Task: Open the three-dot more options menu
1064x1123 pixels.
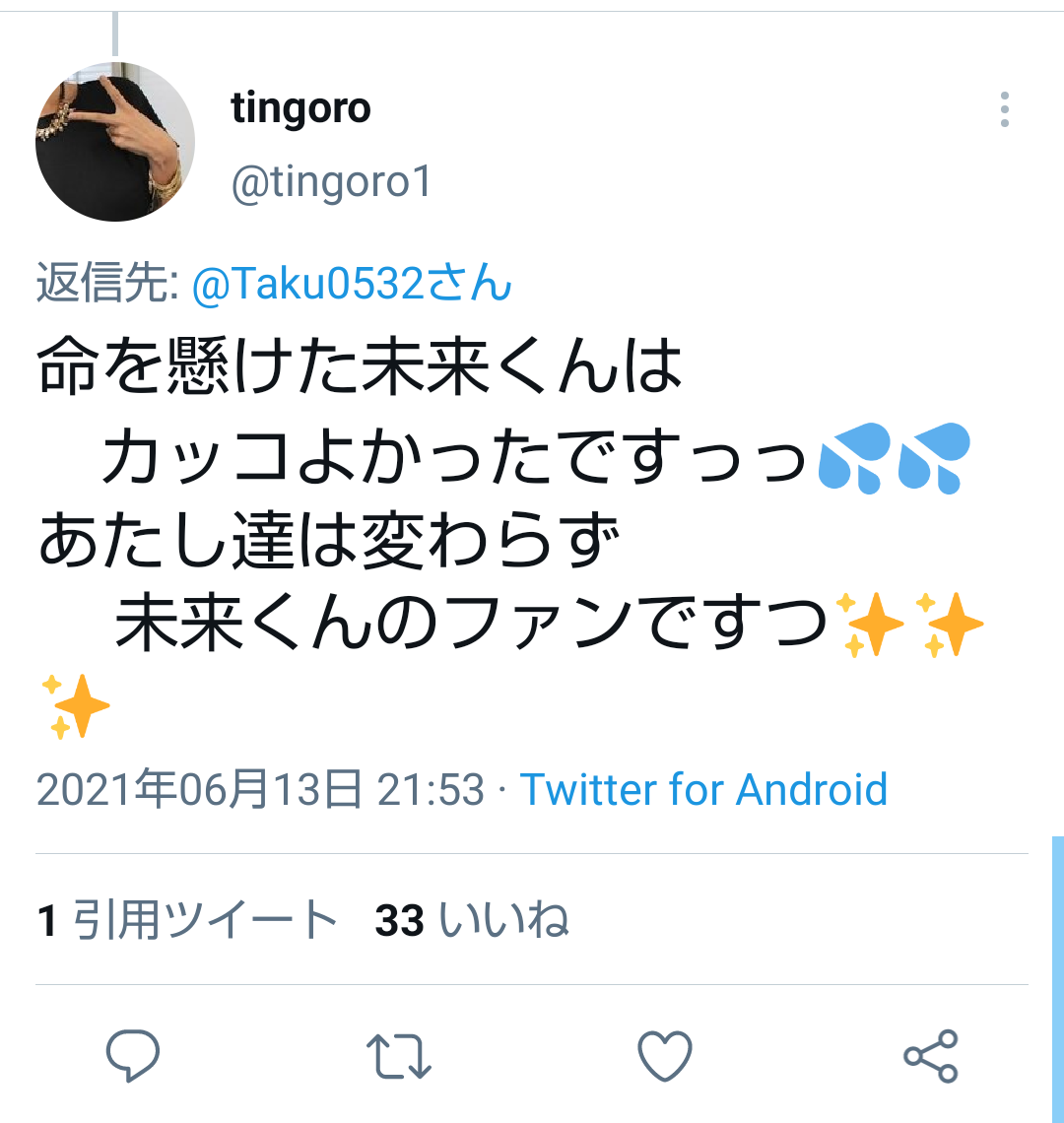Action: click(x=1005, y=109)
